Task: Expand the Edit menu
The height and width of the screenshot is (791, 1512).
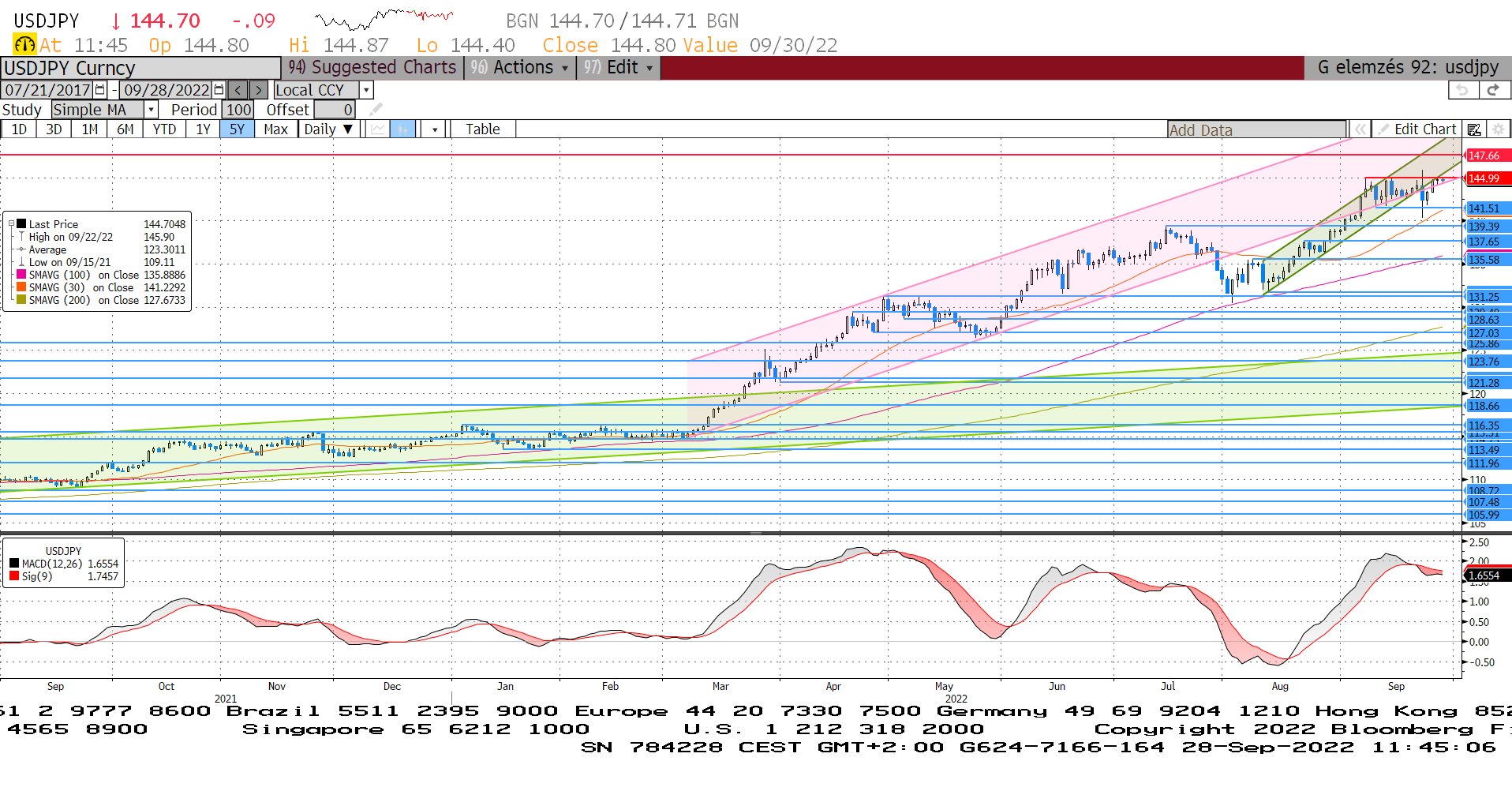Action: tap(618, 68)
